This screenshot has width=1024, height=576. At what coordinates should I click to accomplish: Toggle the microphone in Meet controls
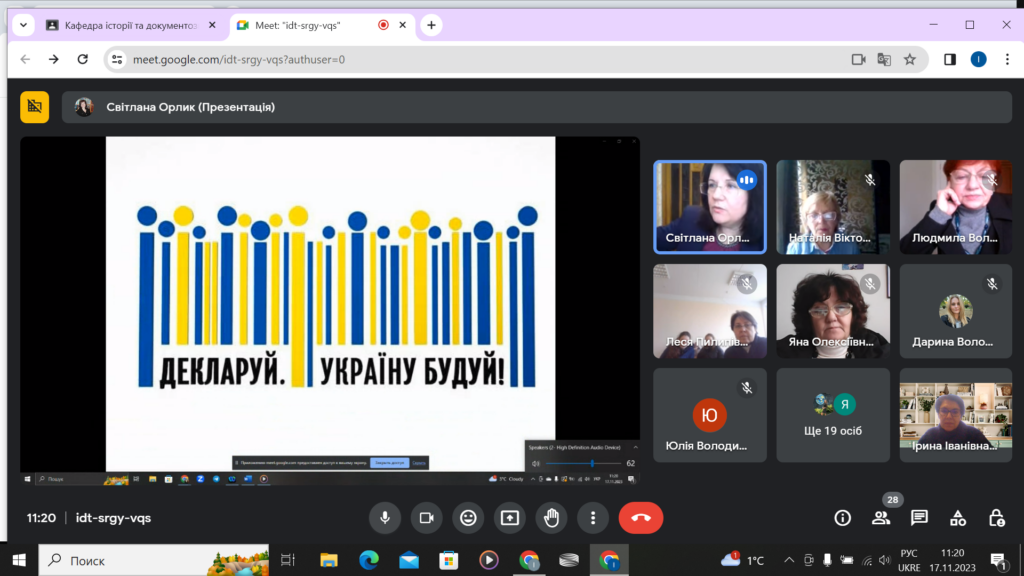384,517
